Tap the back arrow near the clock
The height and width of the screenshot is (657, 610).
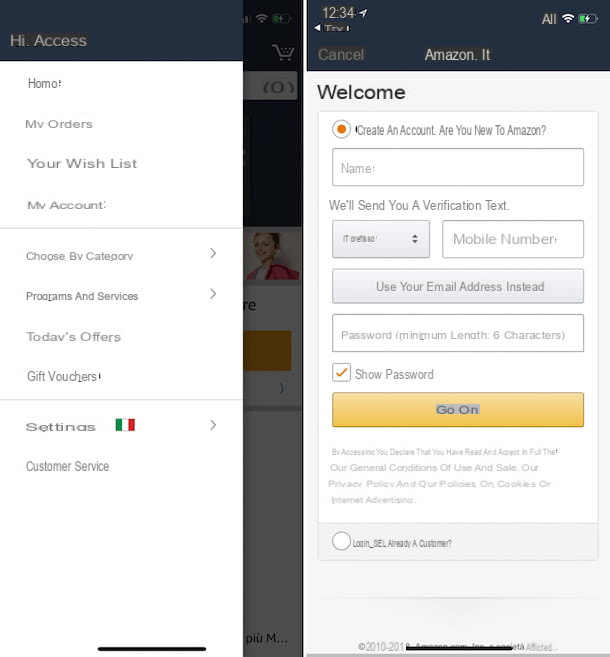(318, 28)
